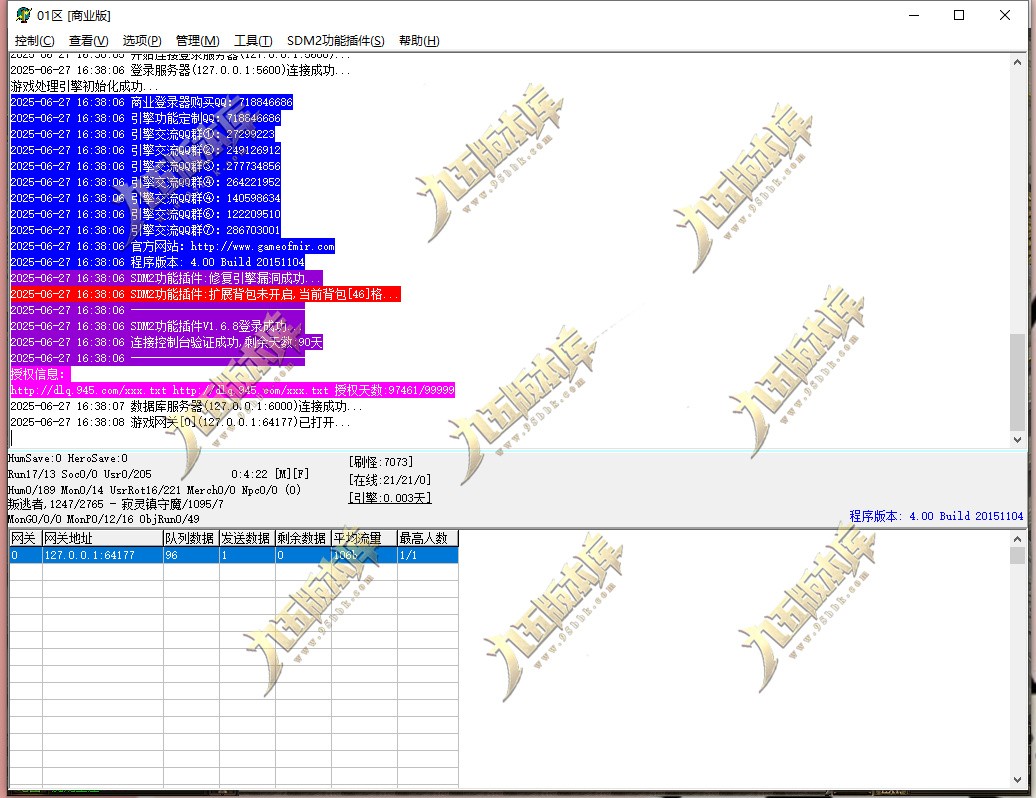Click the 网关 column header

click(x=26, y=538)
